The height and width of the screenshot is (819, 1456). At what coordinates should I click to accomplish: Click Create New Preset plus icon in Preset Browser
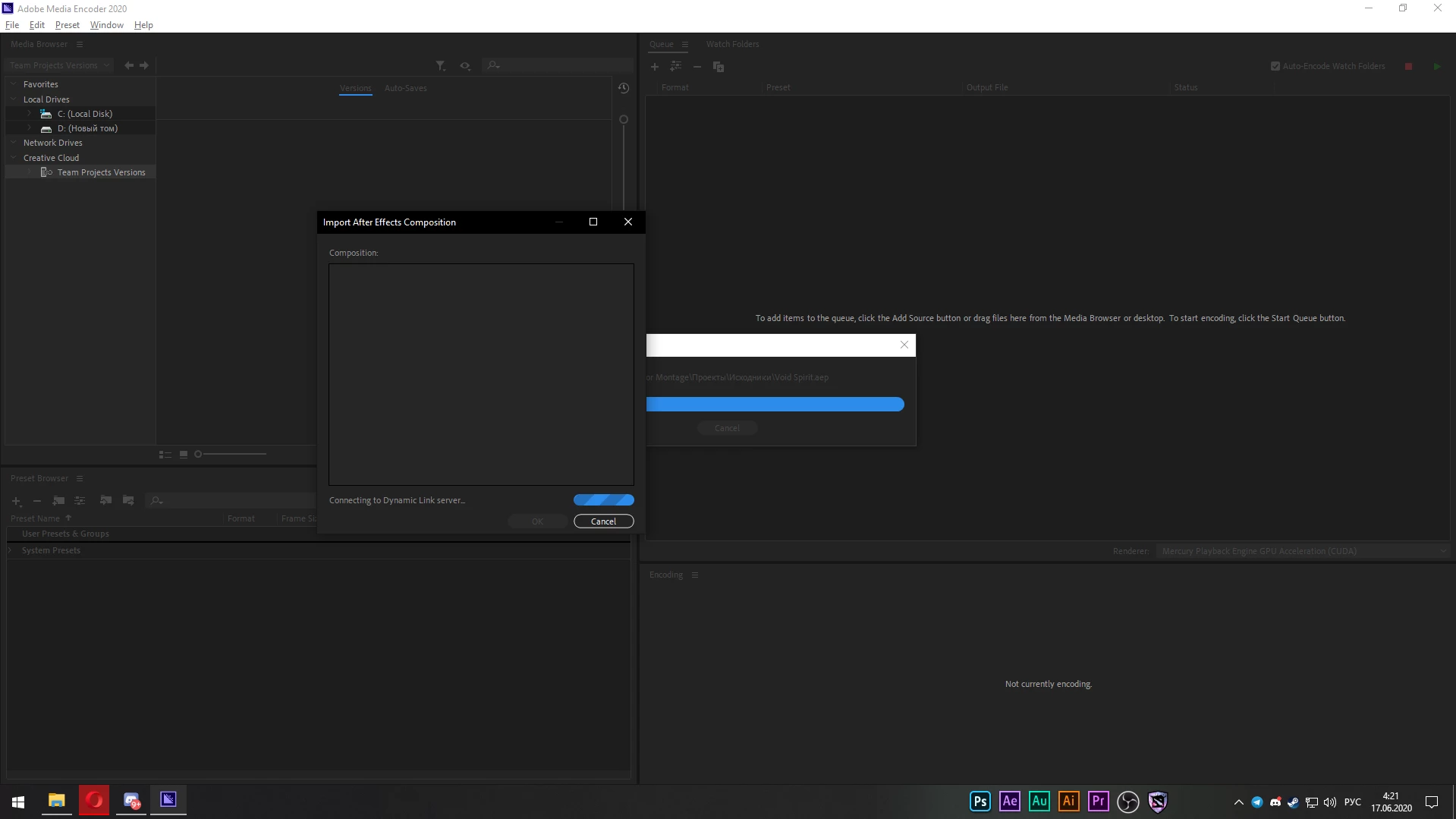point(17,501)
